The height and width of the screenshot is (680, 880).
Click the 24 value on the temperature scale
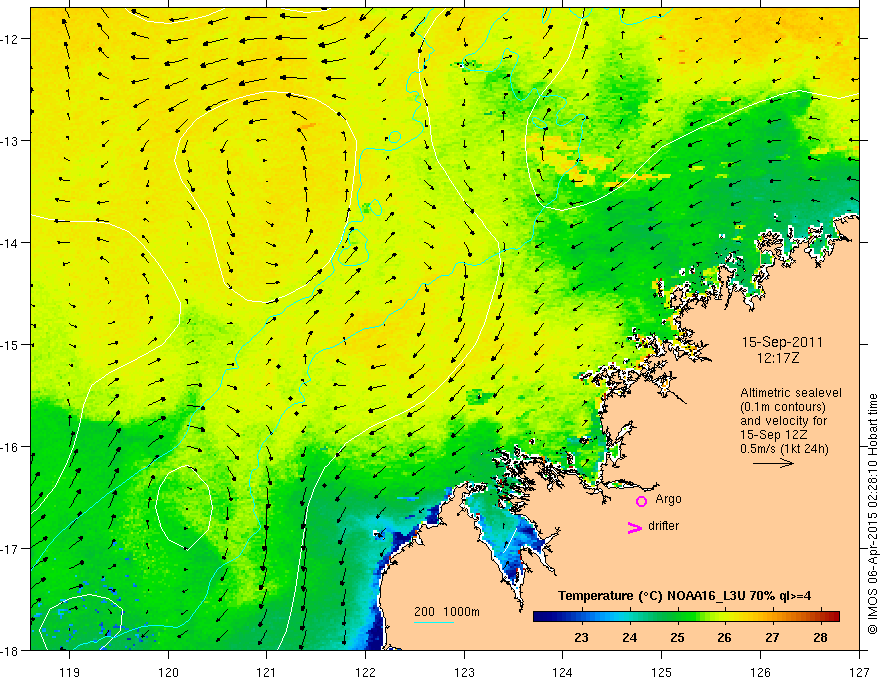(629, 637)
